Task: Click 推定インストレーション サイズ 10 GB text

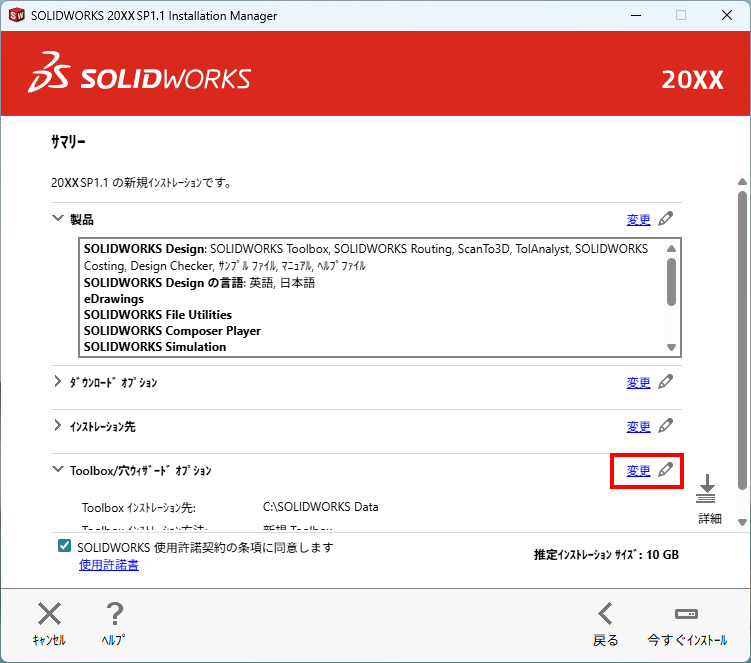Action: (x=606, y=555)
